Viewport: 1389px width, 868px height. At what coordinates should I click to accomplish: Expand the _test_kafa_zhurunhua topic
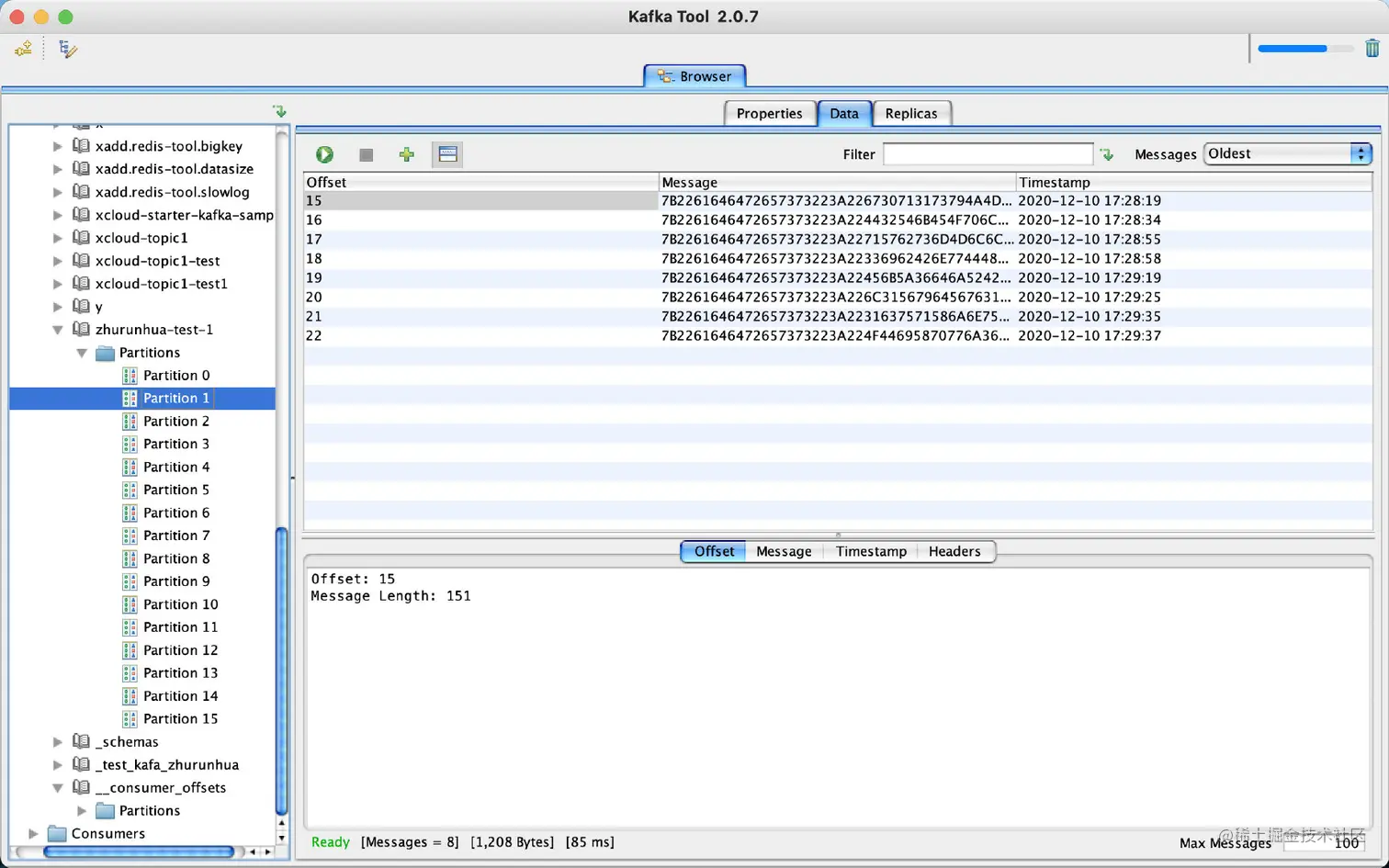[x=57, y=765]
